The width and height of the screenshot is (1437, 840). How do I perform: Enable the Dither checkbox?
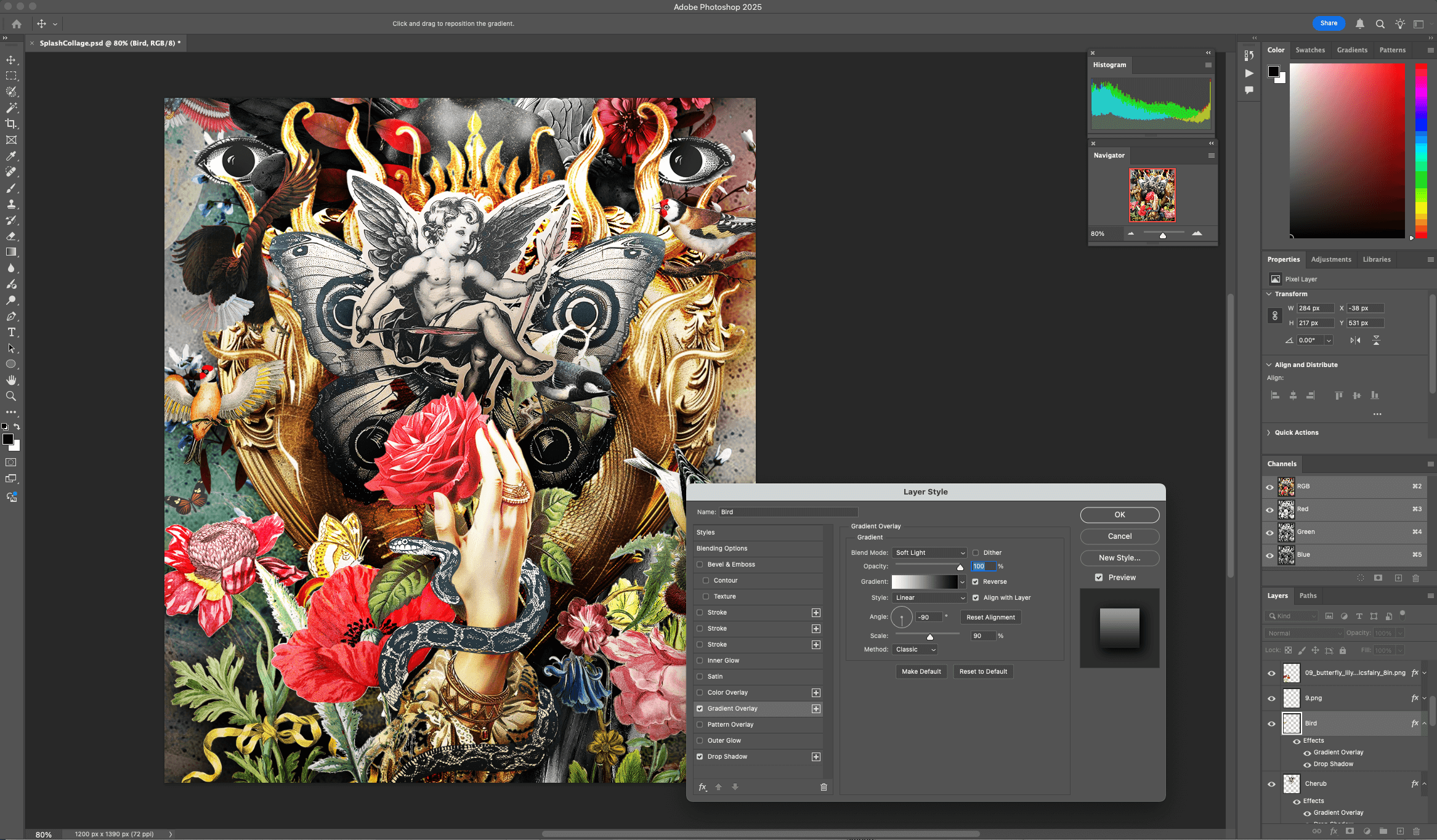pyautogui.click(x=976, y=553)
